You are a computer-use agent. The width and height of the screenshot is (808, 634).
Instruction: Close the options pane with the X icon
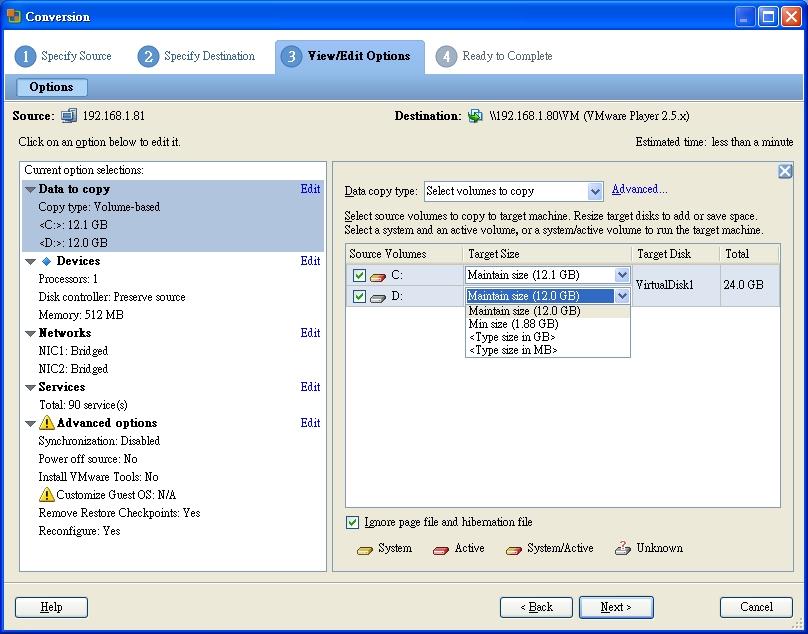(x=785, y=171)
